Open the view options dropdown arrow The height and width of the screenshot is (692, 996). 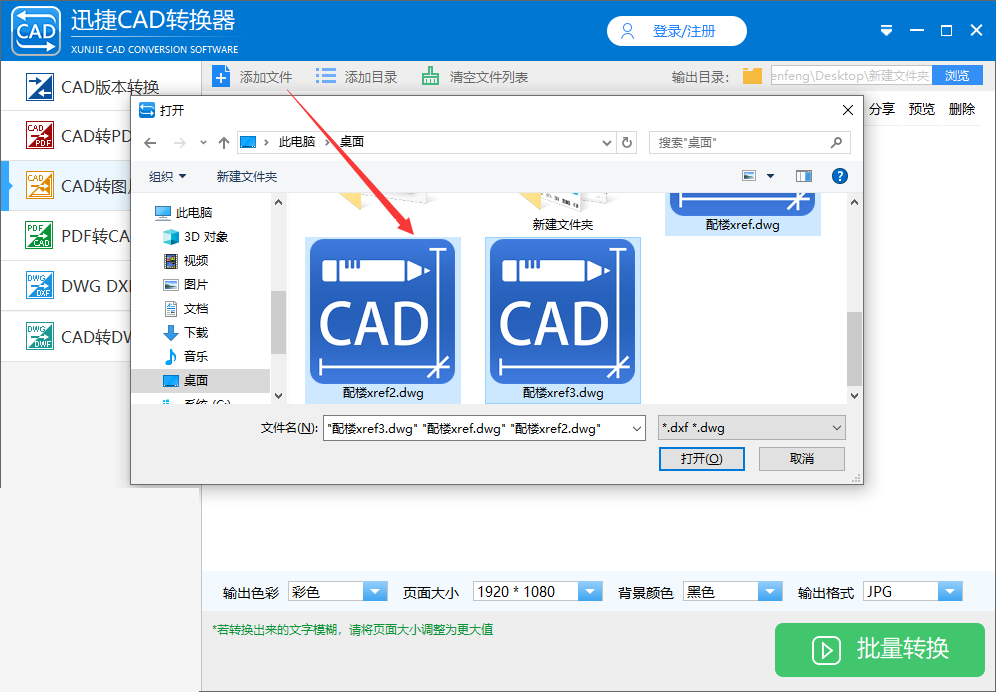tap(771, 176)
